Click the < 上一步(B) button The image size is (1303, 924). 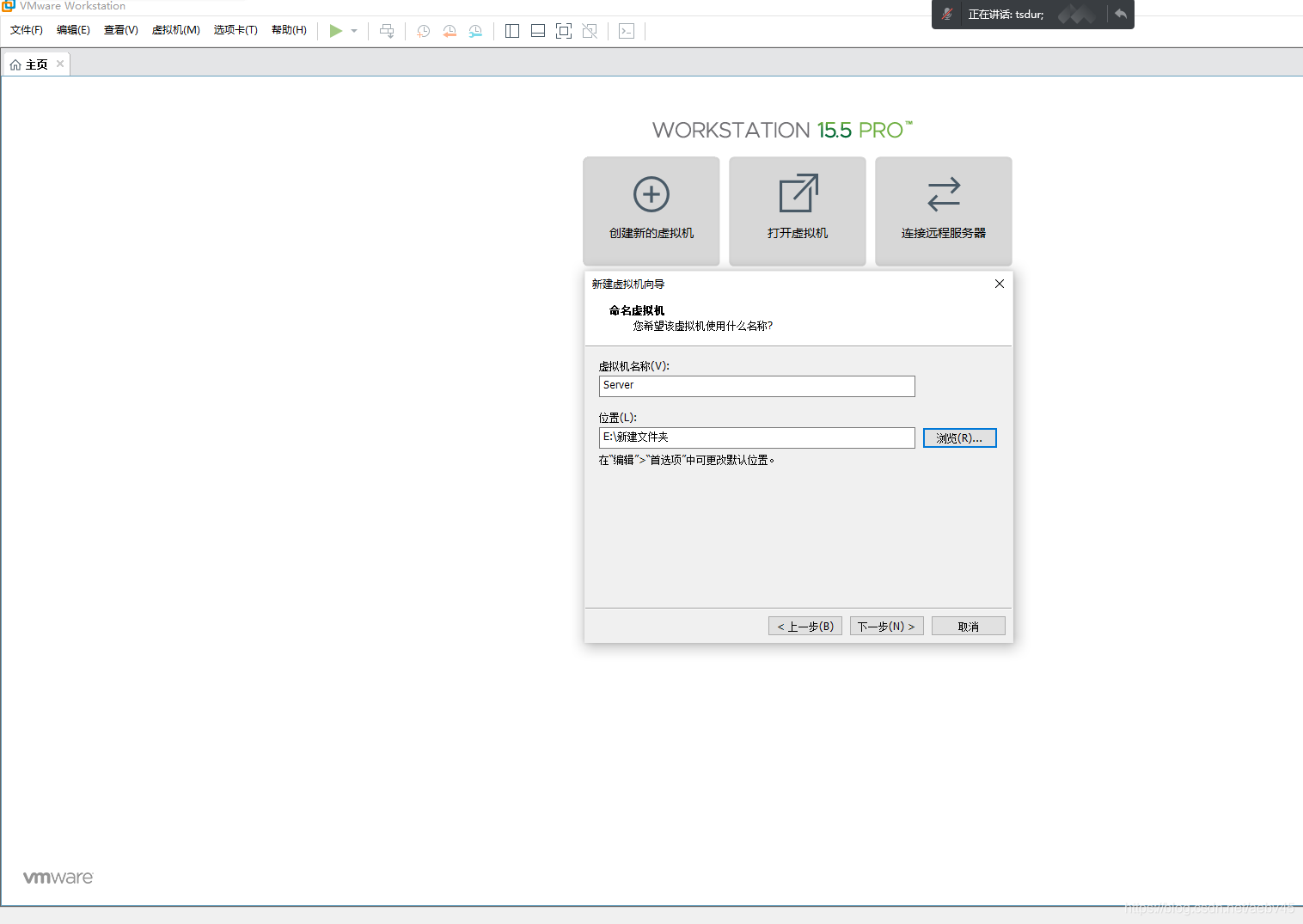(805, 626)
